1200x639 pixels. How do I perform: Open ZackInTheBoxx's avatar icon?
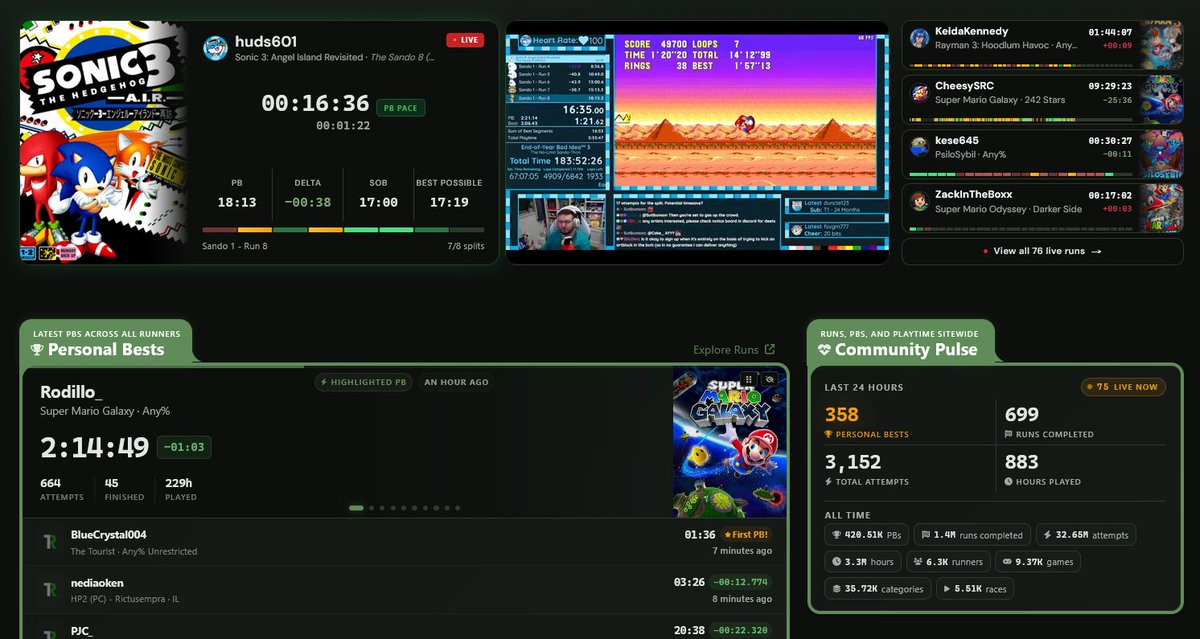click(x=920, y=201)
